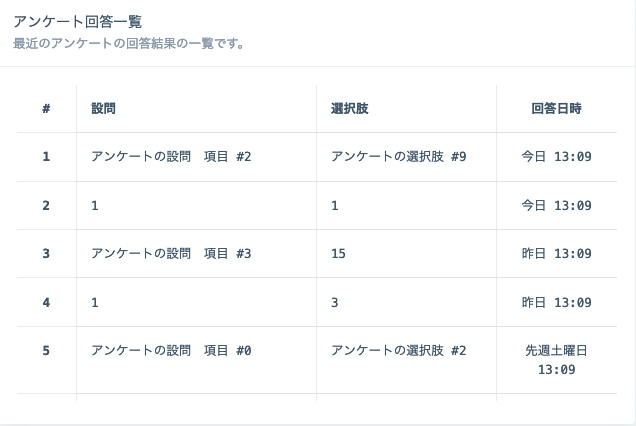Select the アンケートの選択肢 #9 cell
Image resolution: width=636 pixels, height=426 pixels.
pyautogui.click(x=398, y=157)
